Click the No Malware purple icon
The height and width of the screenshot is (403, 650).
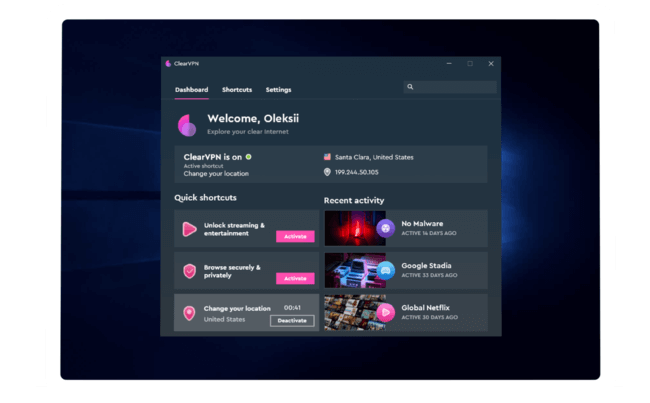(386, 228)
